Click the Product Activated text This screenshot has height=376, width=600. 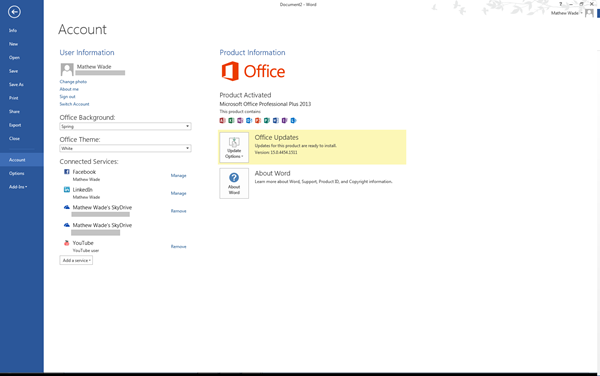point(245,95)
